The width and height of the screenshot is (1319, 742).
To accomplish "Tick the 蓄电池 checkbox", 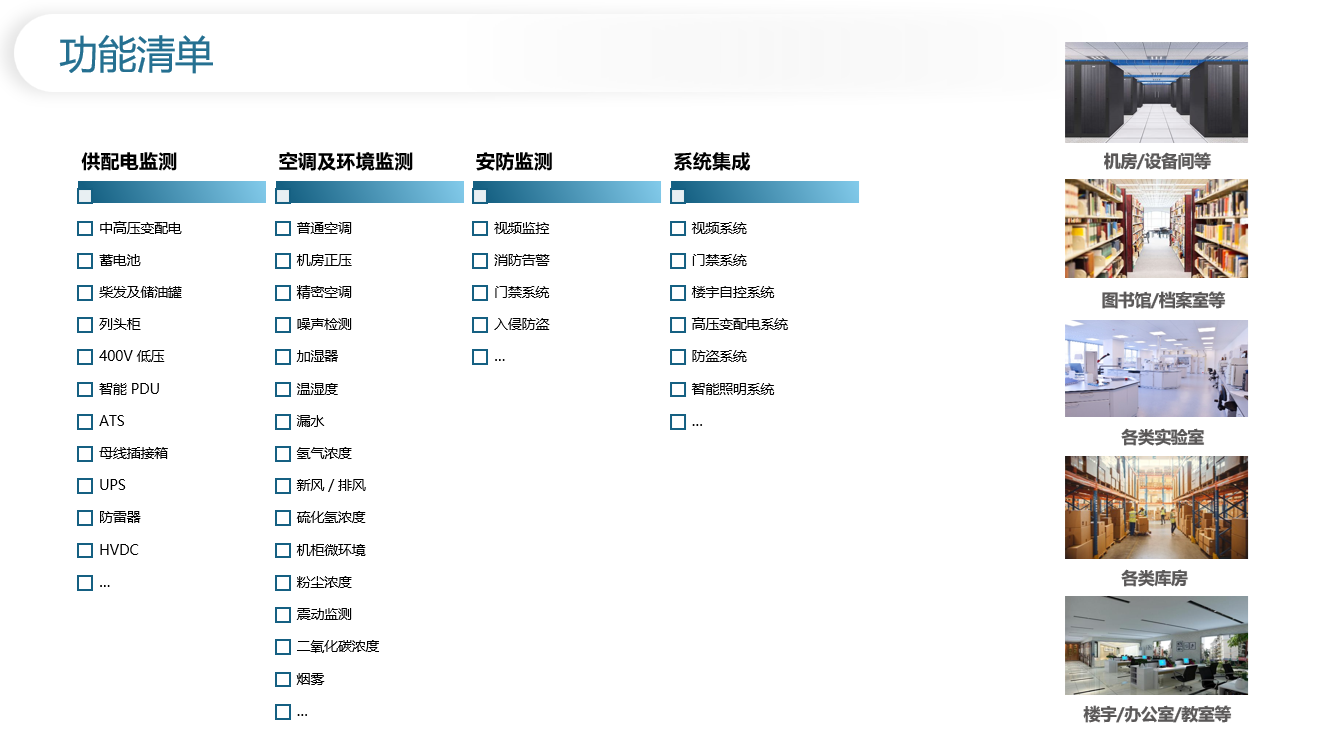I will point(85,261).
